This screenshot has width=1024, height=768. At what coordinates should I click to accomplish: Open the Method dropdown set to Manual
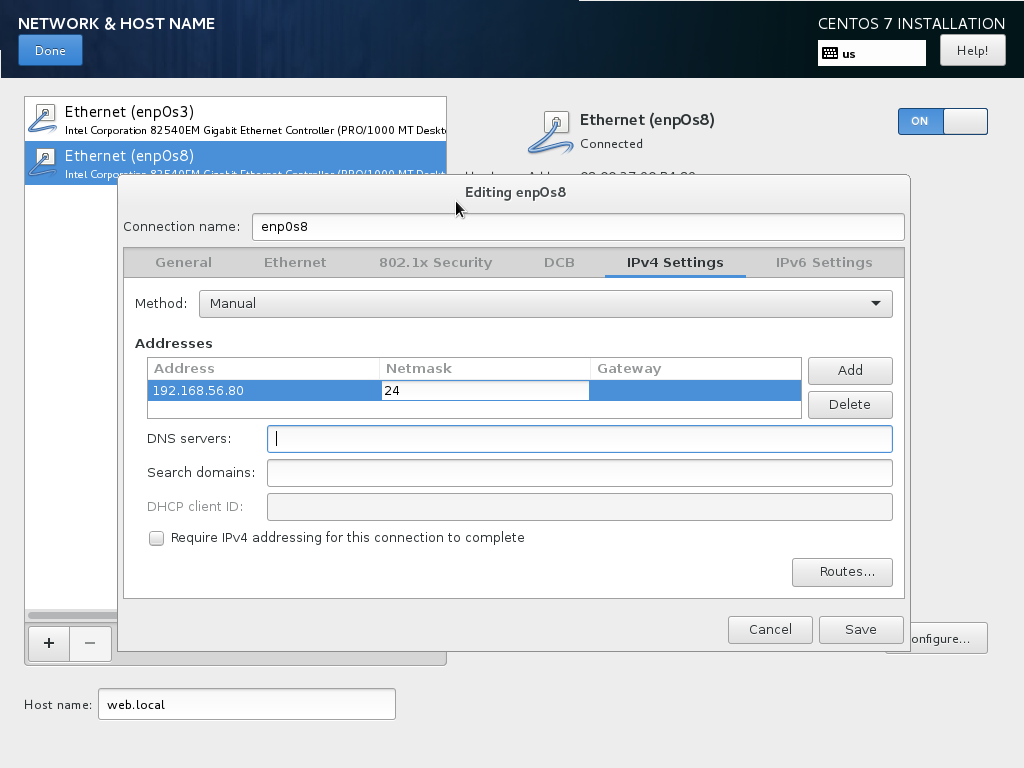[x=545, y=303]
